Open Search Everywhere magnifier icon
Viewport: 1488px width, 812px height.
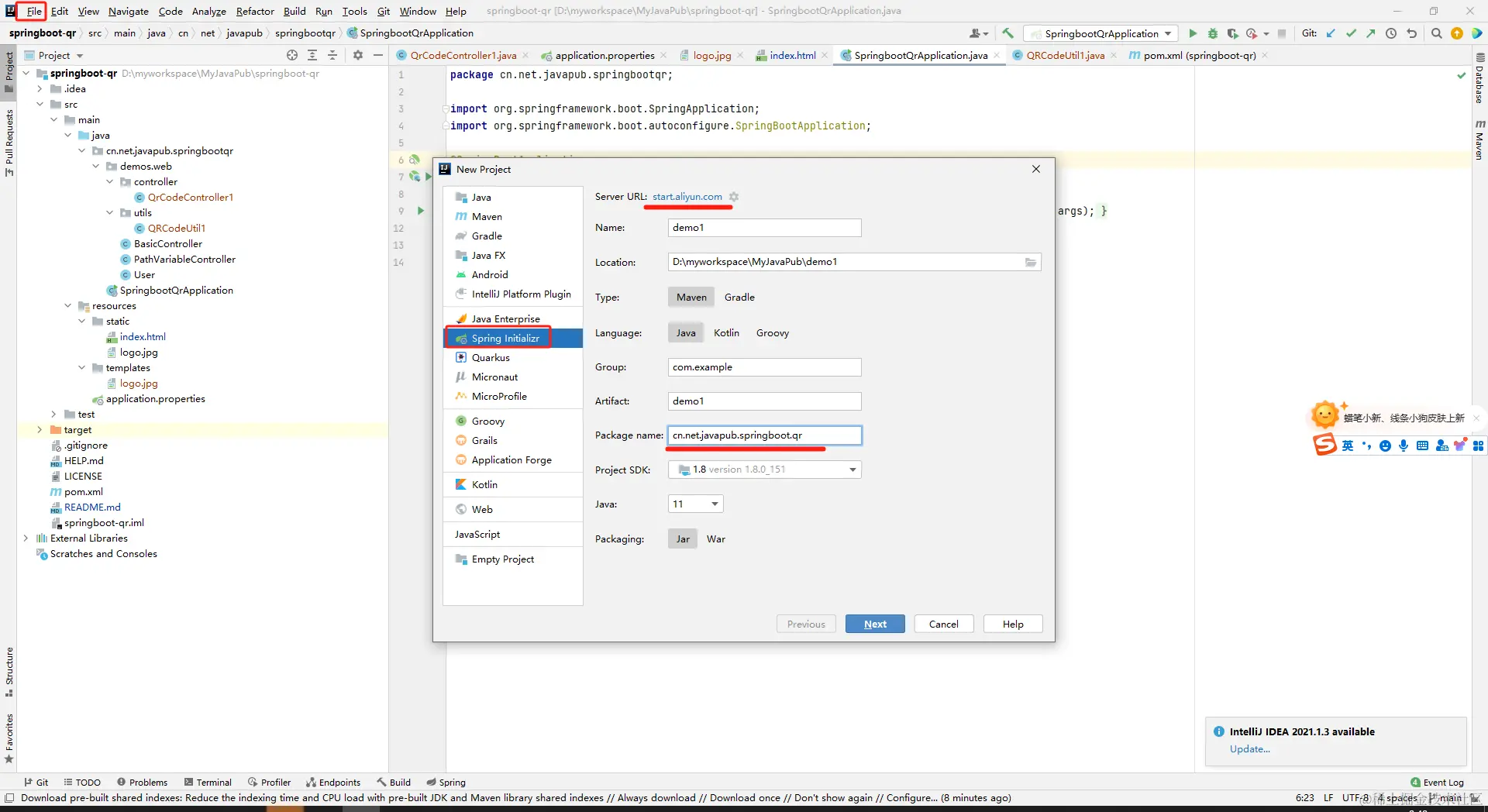1436,33
